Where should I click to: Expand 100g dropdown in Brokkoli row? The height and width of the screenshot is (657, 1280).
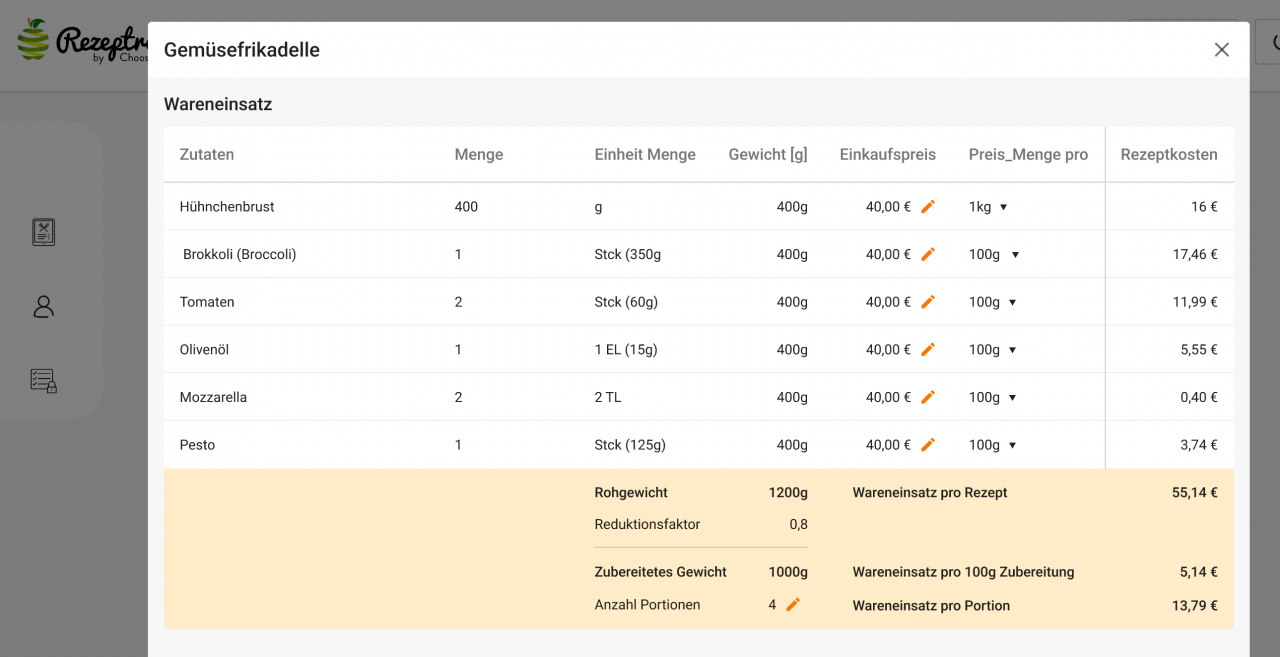993,255
